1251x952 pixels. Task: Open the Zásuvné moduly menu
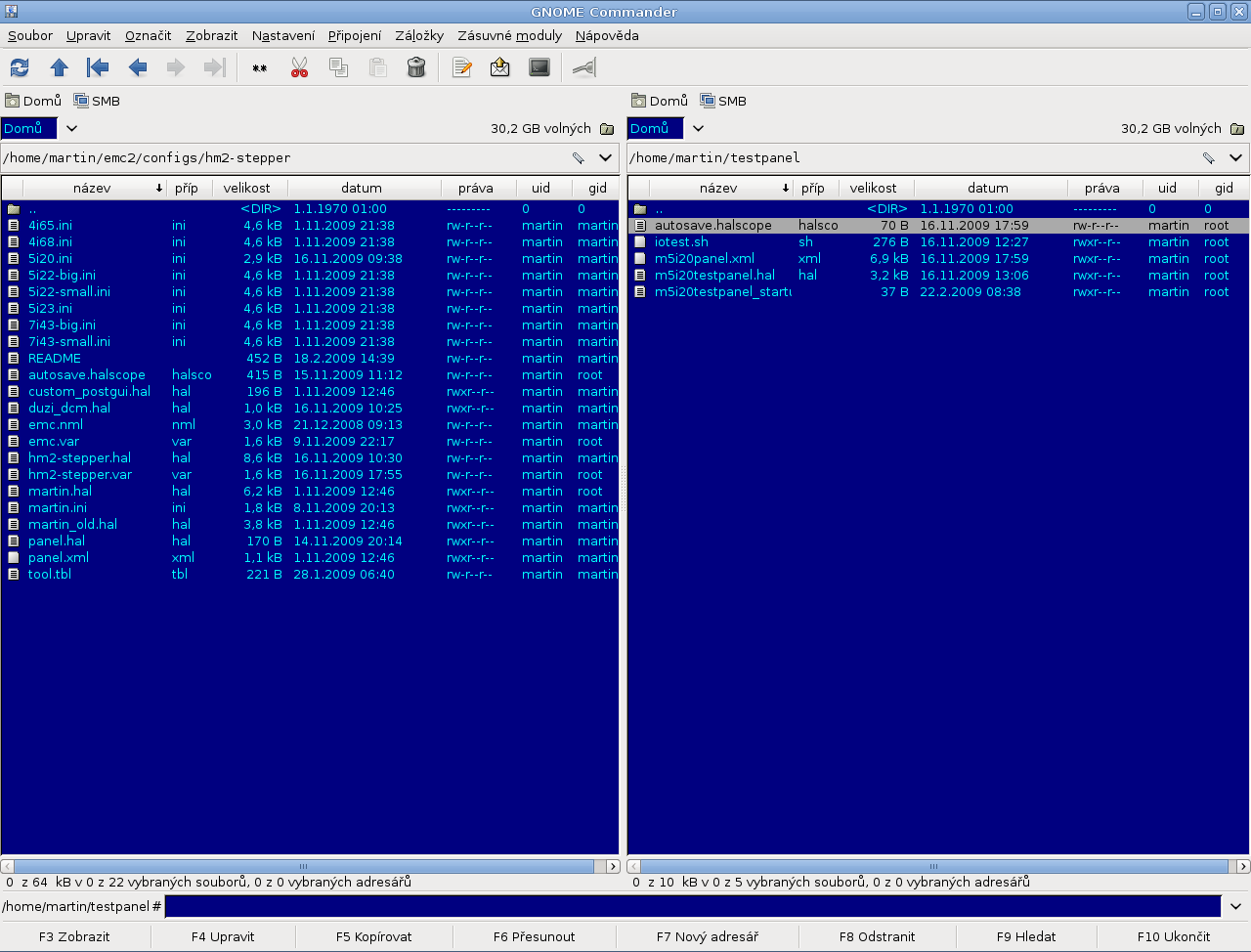509,35
